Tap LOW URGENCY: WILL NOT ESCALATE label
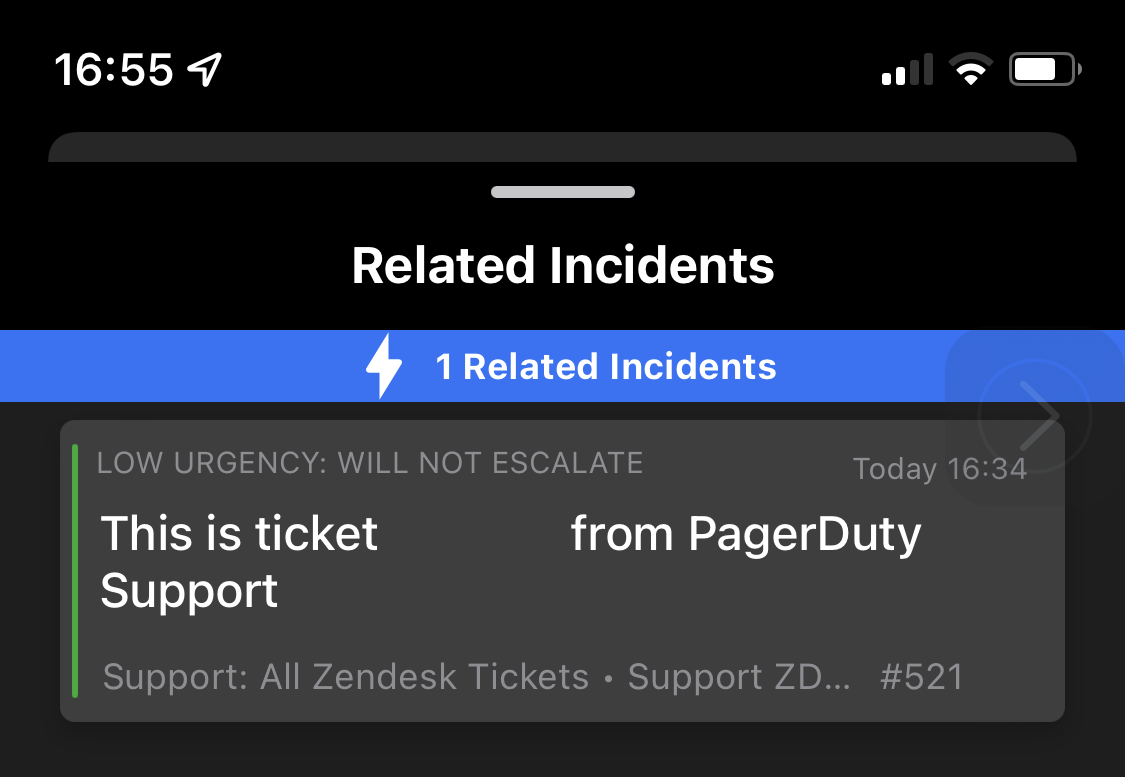The width and height of the screenshot is (1125, 777). click(x=369, y=463)
